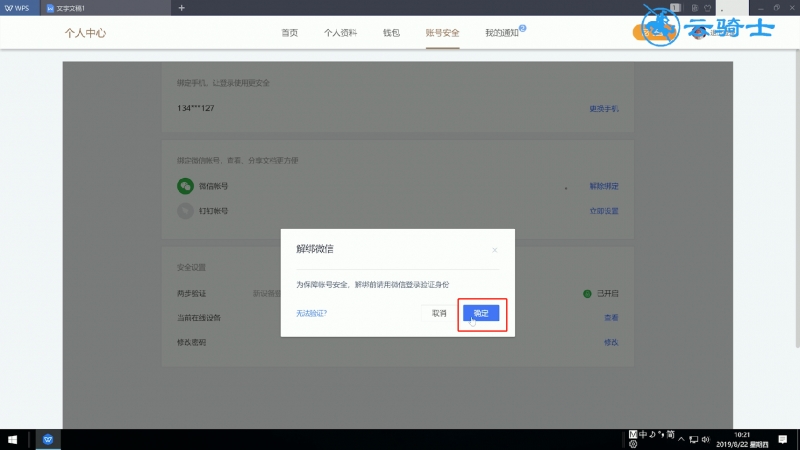Click the 个人中心 title
800x450 pixels.
tap(85, 33)
